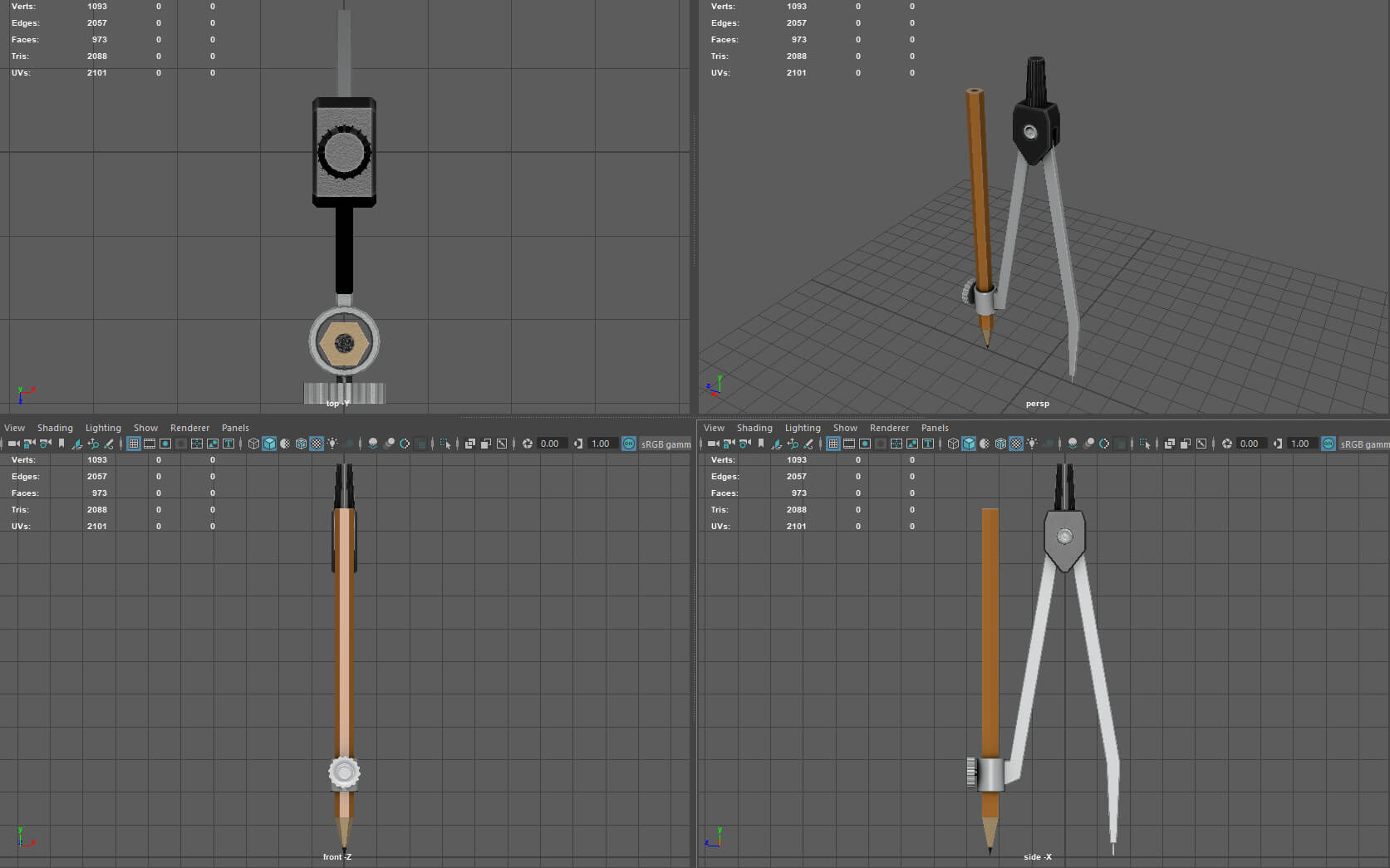Open Show menu in front panel
This screenshot has width=1390, height=868.
pos(145,428)
